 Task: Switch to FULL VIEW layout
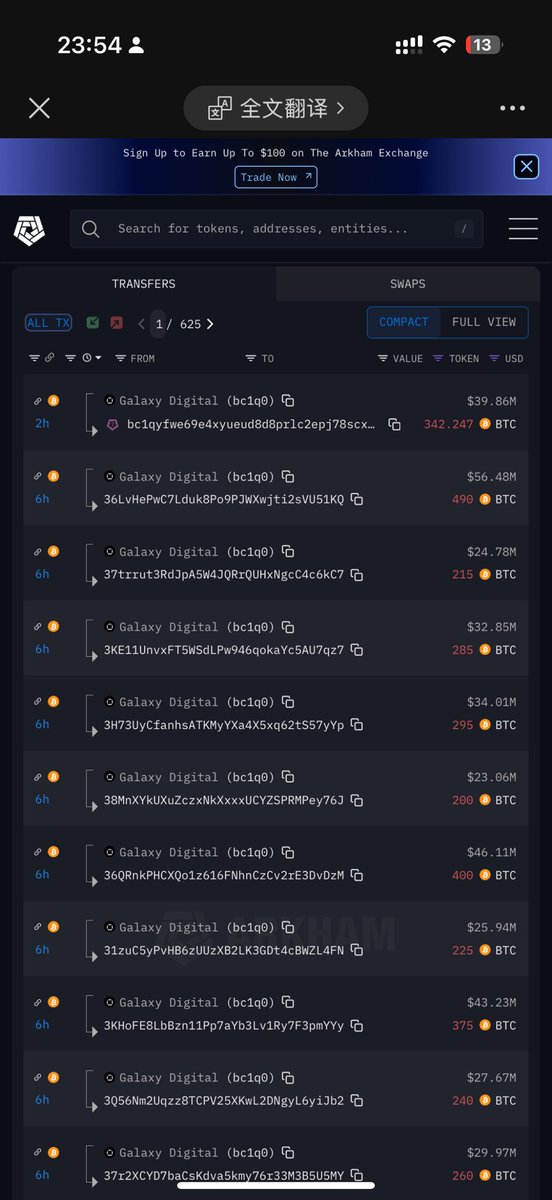[484, 322]
